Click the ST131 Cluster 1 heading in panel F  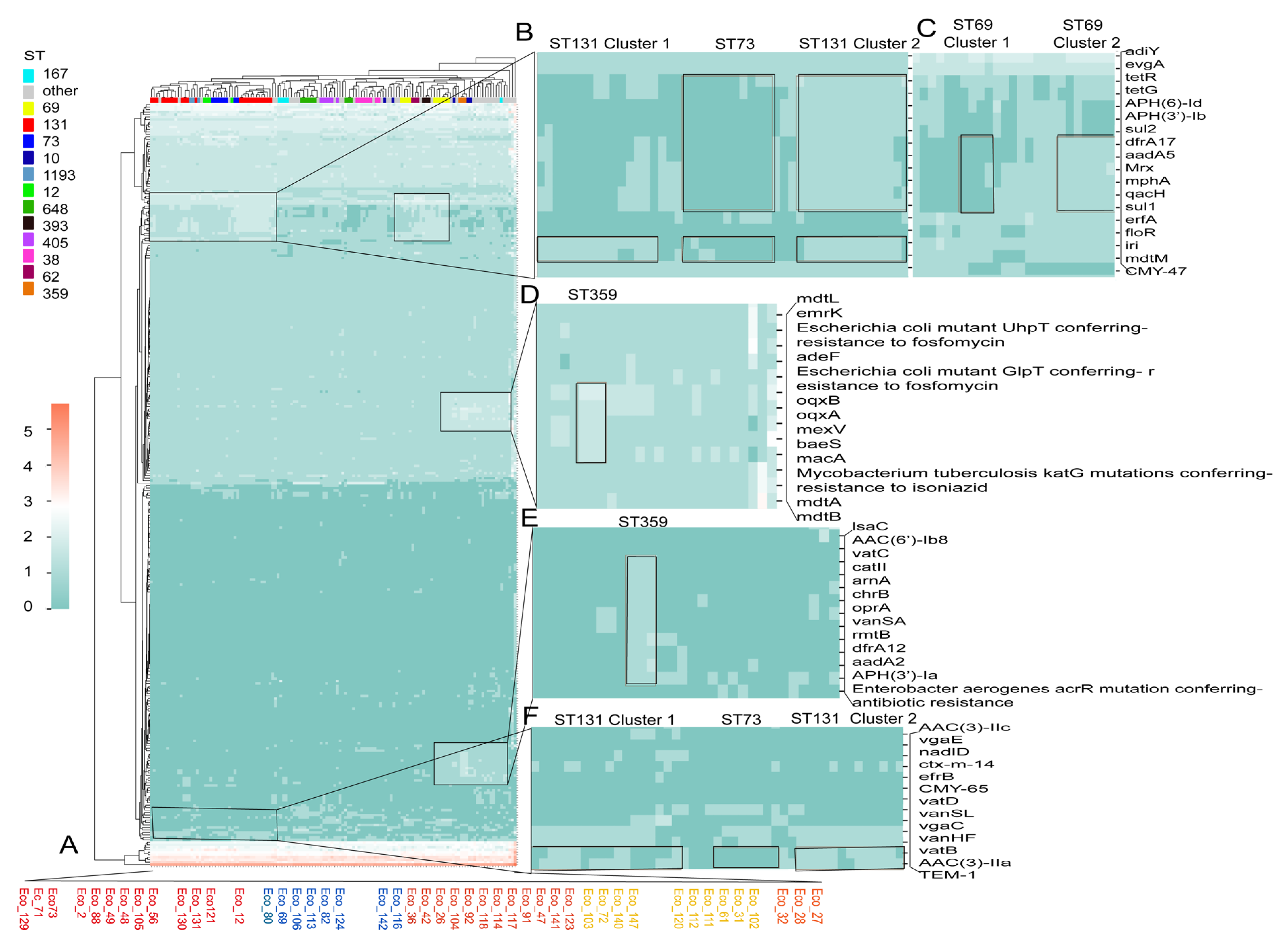pyautogui.click(x=614, y=720)
